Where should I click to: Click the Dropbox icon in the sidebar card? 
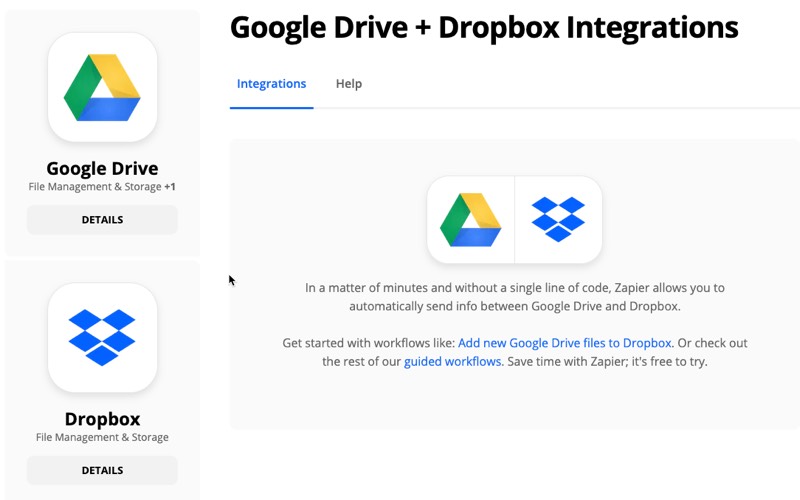click(x=102, y=338)
